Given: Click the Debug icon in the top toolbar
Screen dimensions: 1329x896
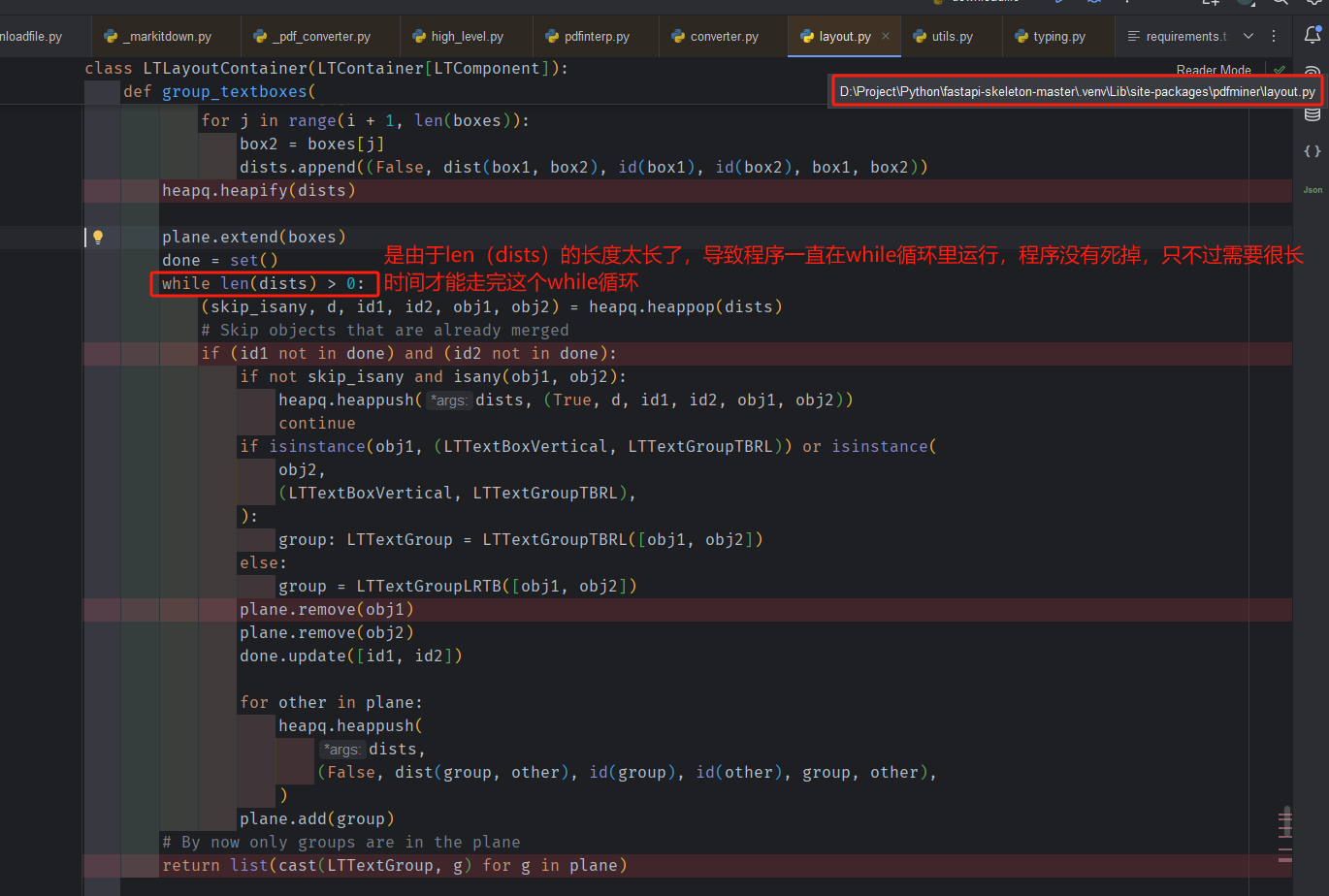Looking at the screenshot, I should 1094,5.
